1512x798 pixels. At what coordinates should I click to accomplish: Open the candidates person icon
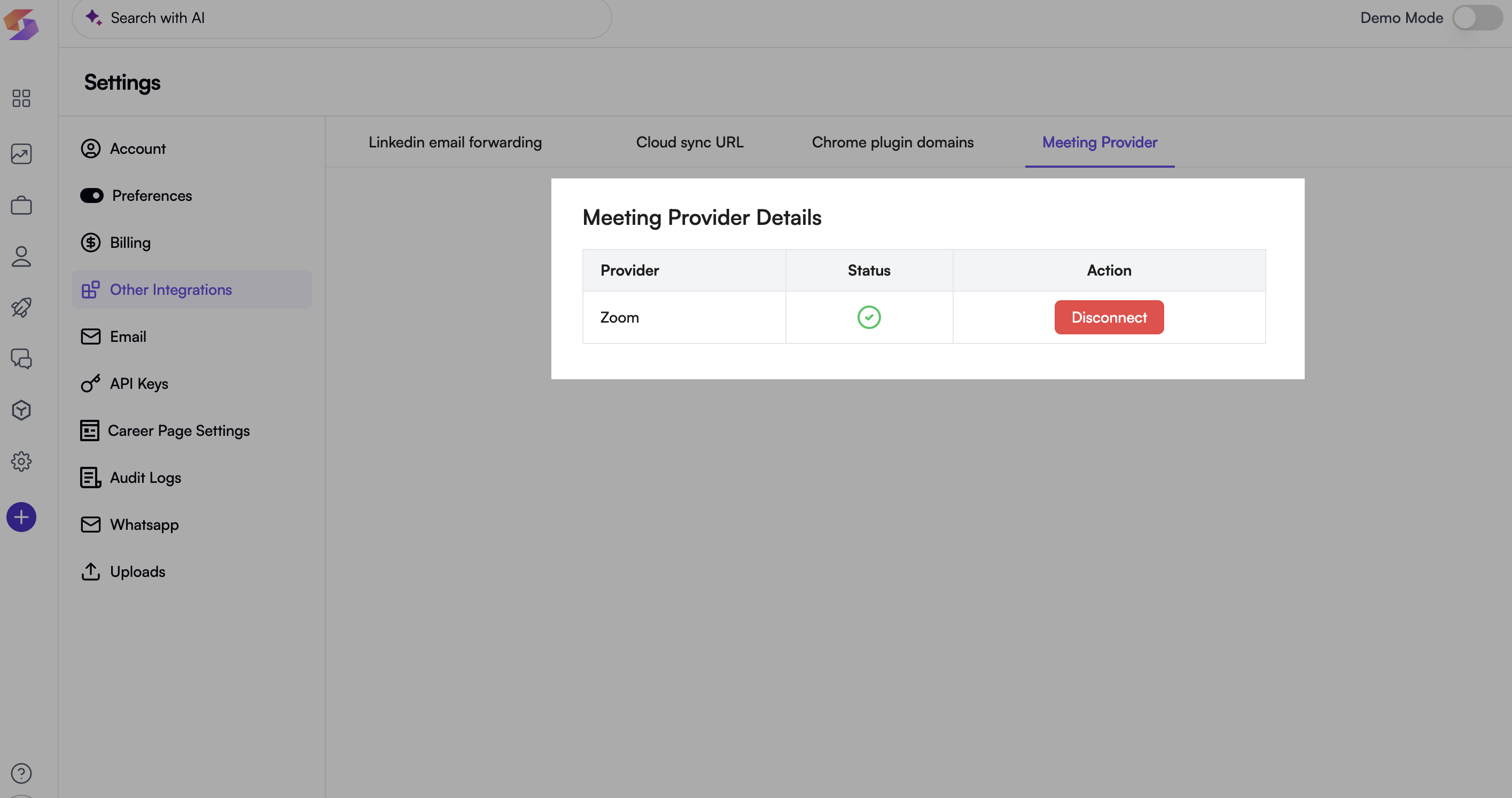tap(21, 256)
